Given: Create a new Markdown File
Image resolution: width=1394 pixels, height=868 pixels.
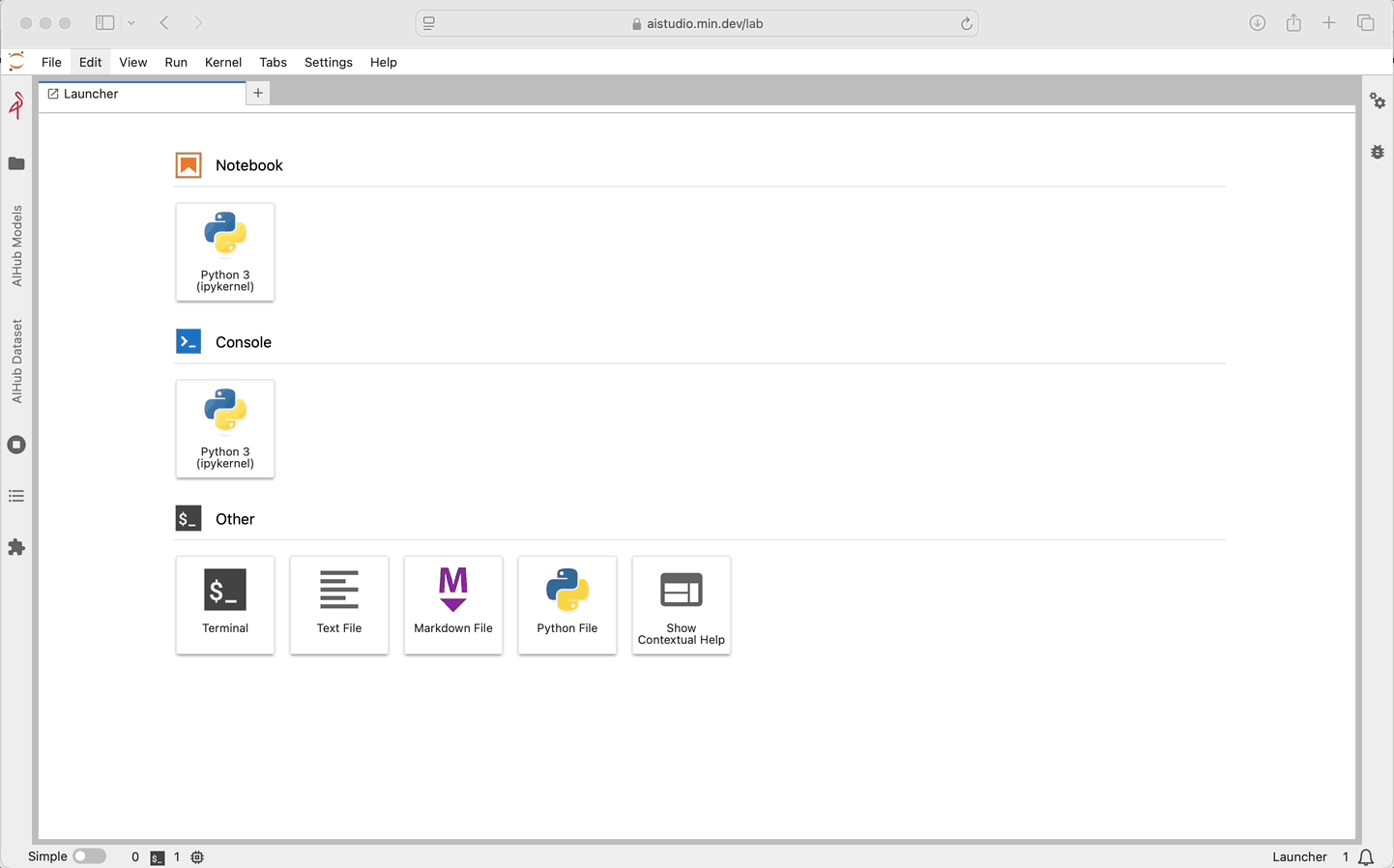Looking at the screenshot, I should pyautogui.click(x=453, y=604).
